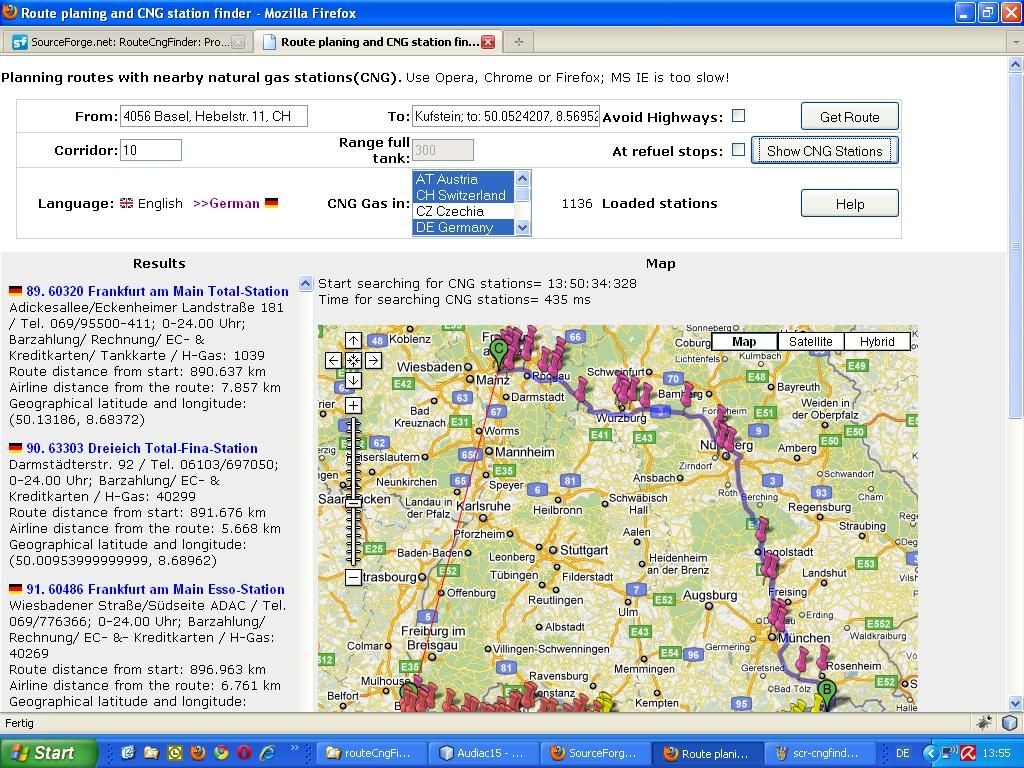Click the map zoom slider handle
1024x768 pixels.
[353, 503]
